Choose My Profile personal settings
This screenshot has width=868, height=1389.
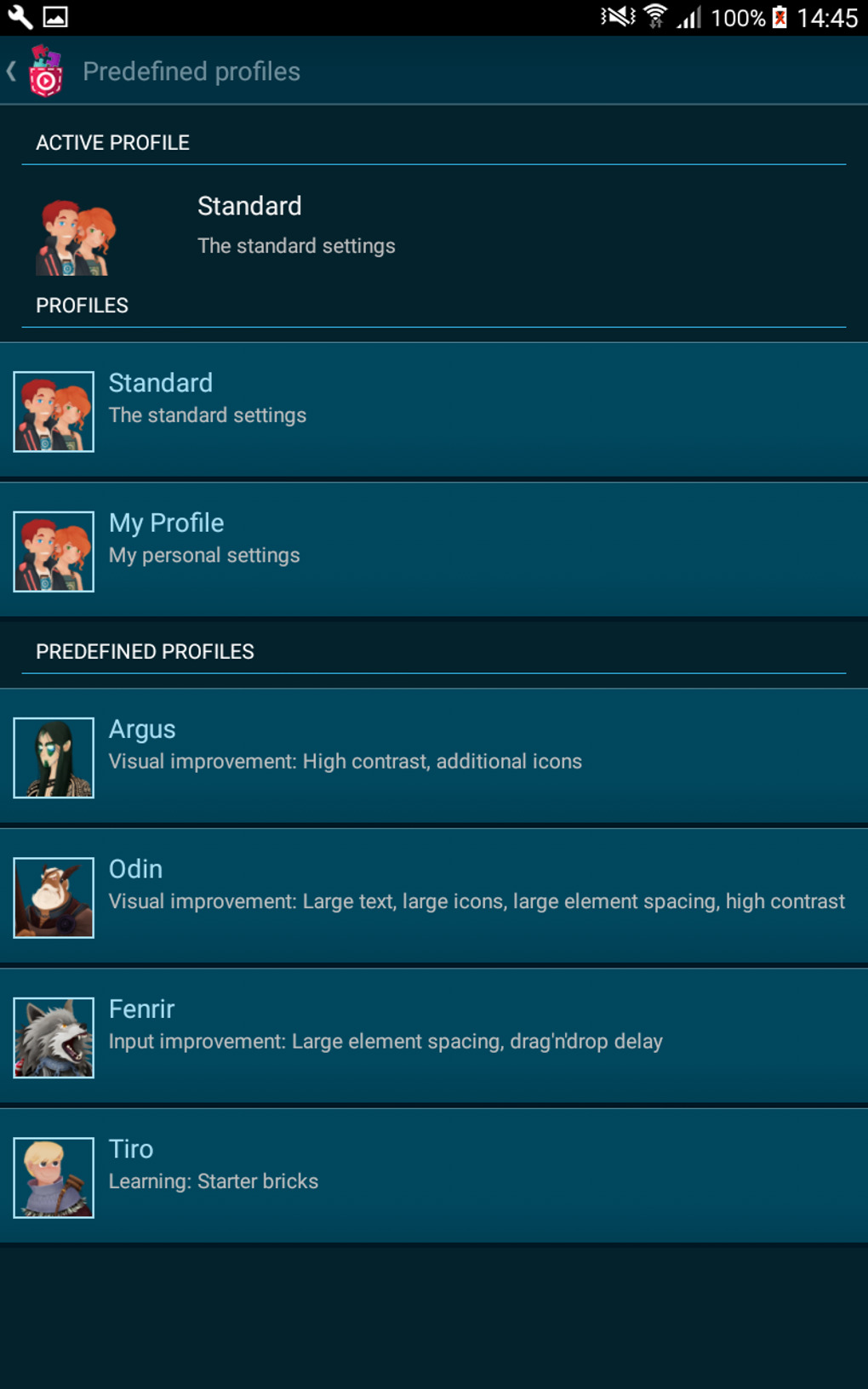[x=434, y=550]
